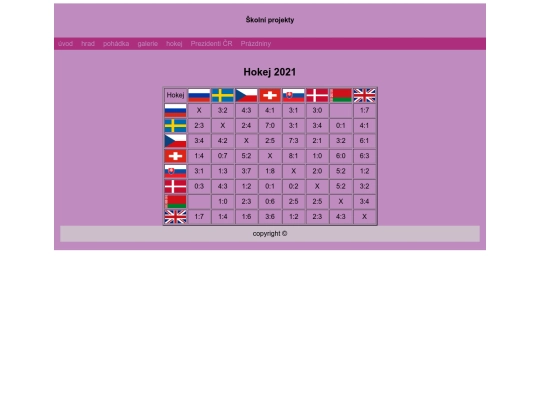Click the 3:7 score in the Slovakia row
This screenshot has height=405, width=540.
246,171
